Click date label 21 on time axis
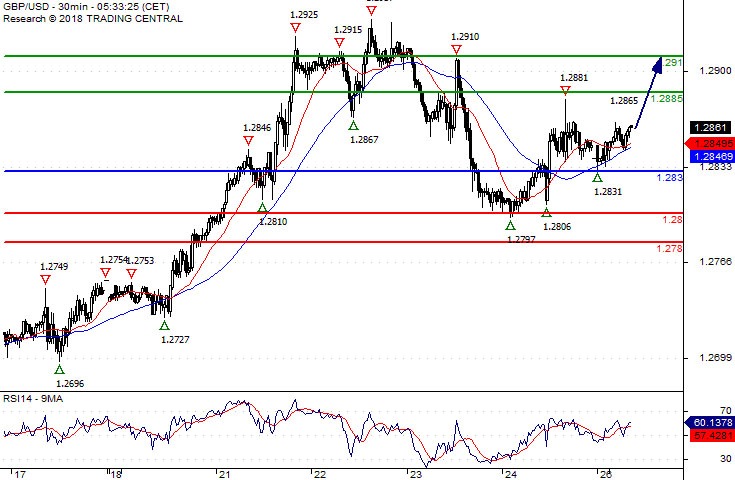Viewport: 735px width, 480px height. 225,474
